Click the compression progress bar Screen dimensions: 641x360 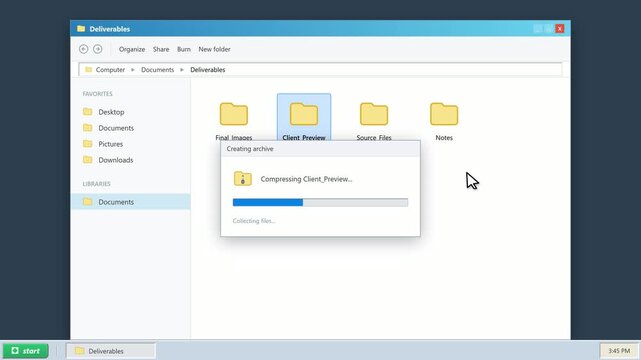(320, 202)
